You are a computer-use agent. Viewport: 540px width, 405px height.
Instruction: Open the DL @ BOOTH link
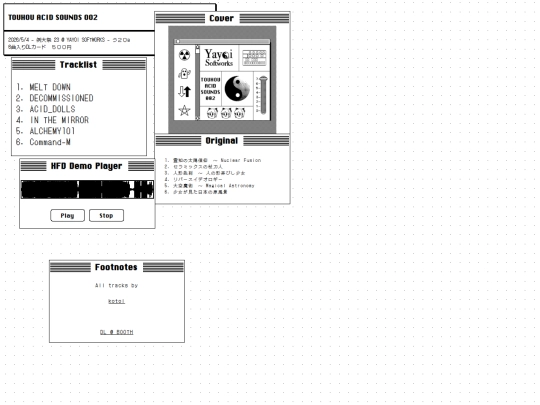[x=116, y=332]
